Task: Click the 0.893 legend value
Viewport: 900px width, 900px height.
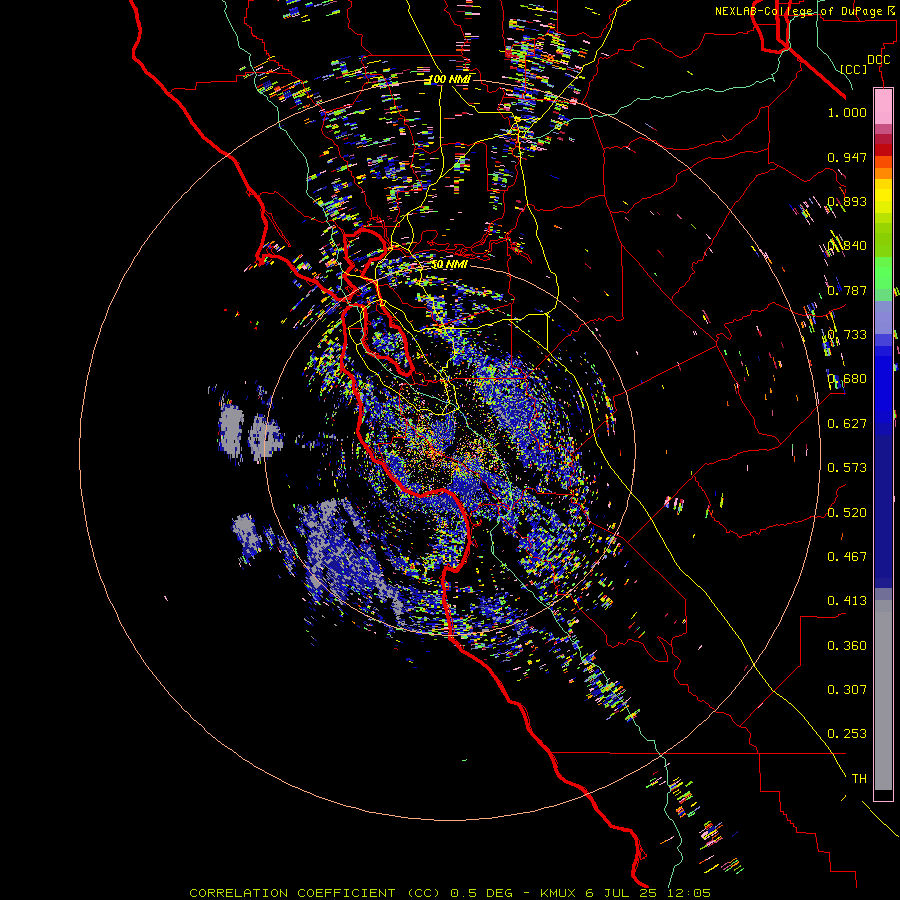Action: [x=847, y=201]
